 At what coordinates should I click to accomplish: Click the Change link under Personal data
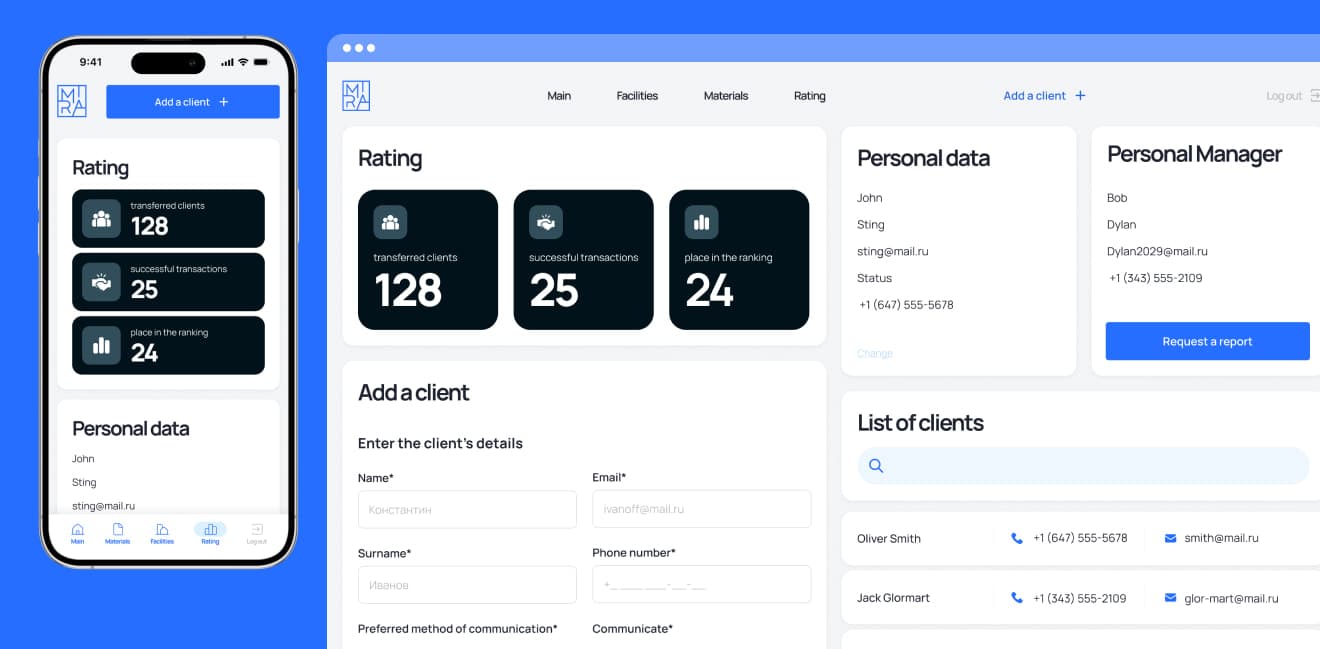pyautogui.click(x=874, y=354)
